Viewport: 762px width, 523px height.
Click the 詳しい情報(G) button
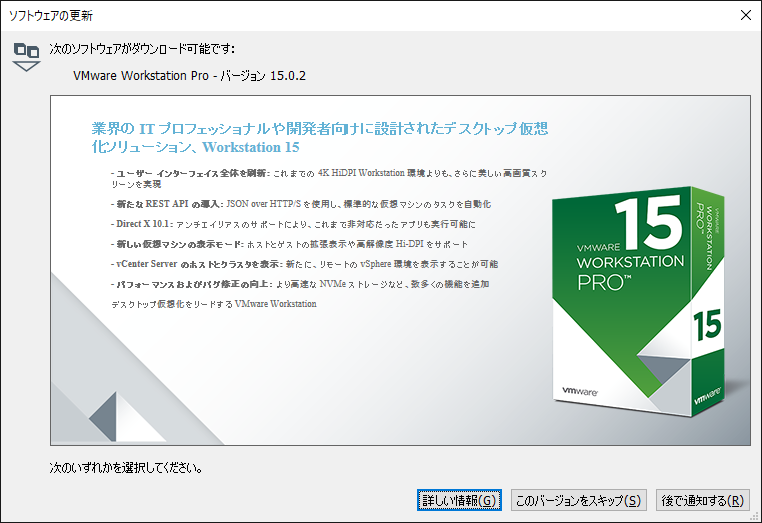459,500
